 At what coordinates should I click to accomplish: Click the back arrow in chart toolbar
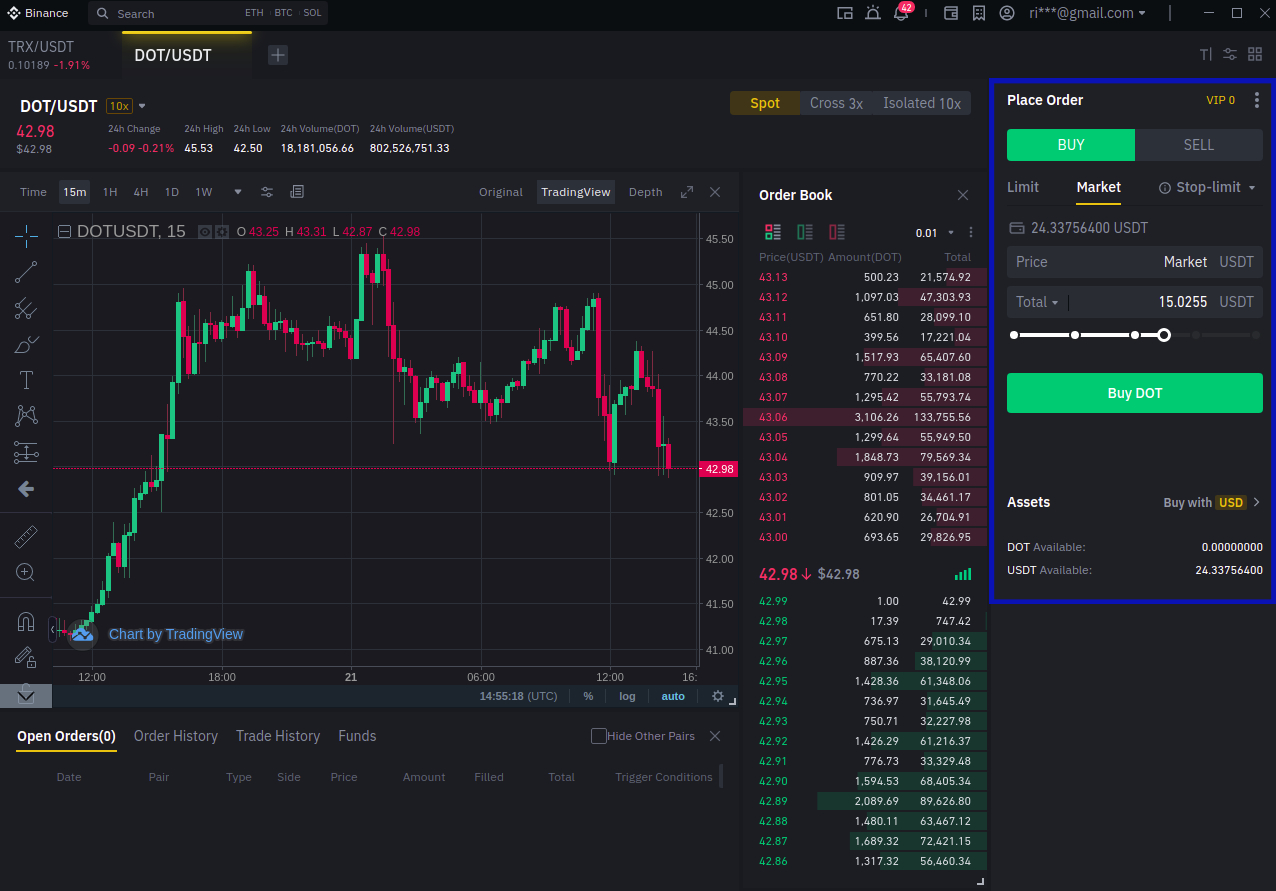26,489
